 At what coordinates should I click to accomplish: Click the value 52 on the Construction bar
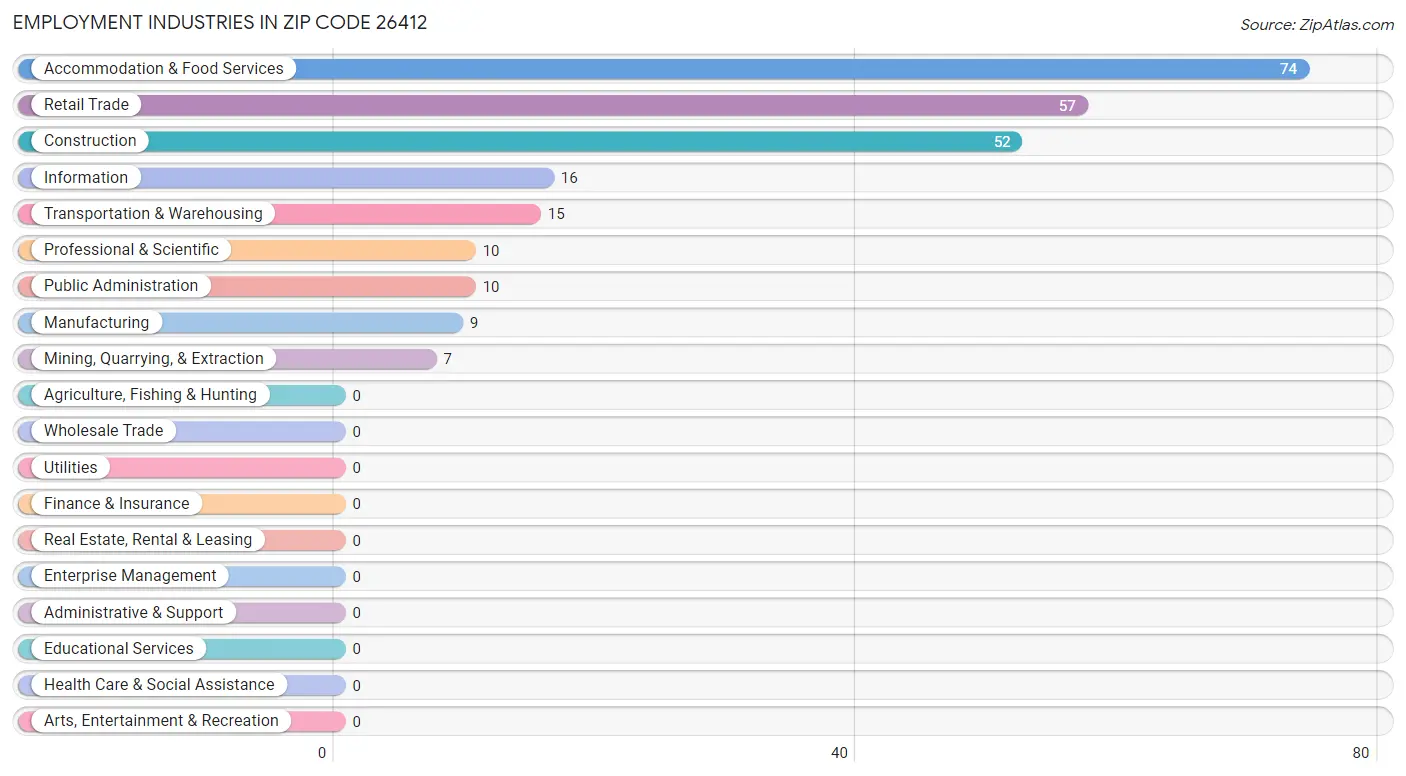(1002, 142)
